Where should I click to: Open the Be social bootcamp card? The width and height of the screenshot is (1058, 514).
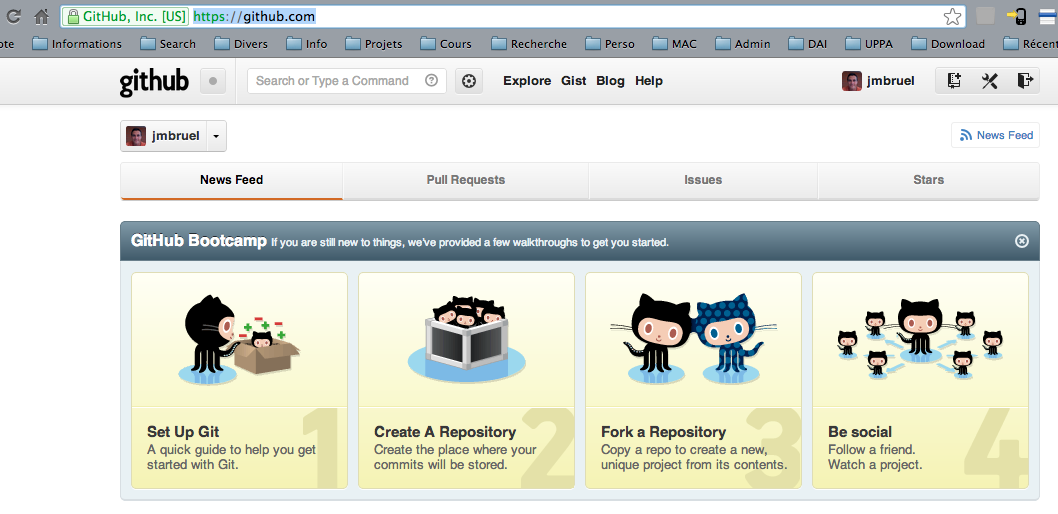click(920, 380)
